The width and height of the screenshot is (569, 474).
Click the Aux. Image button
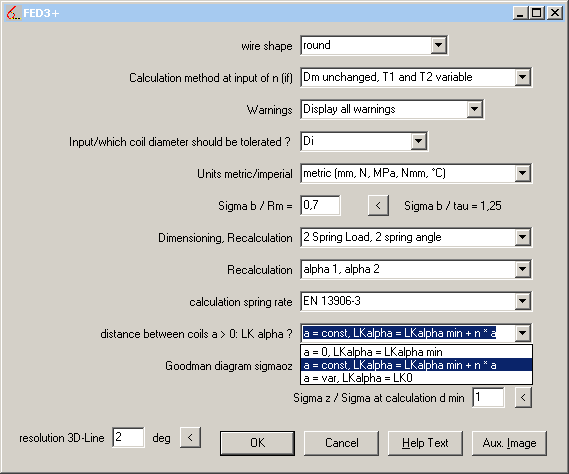pos(509,443)
